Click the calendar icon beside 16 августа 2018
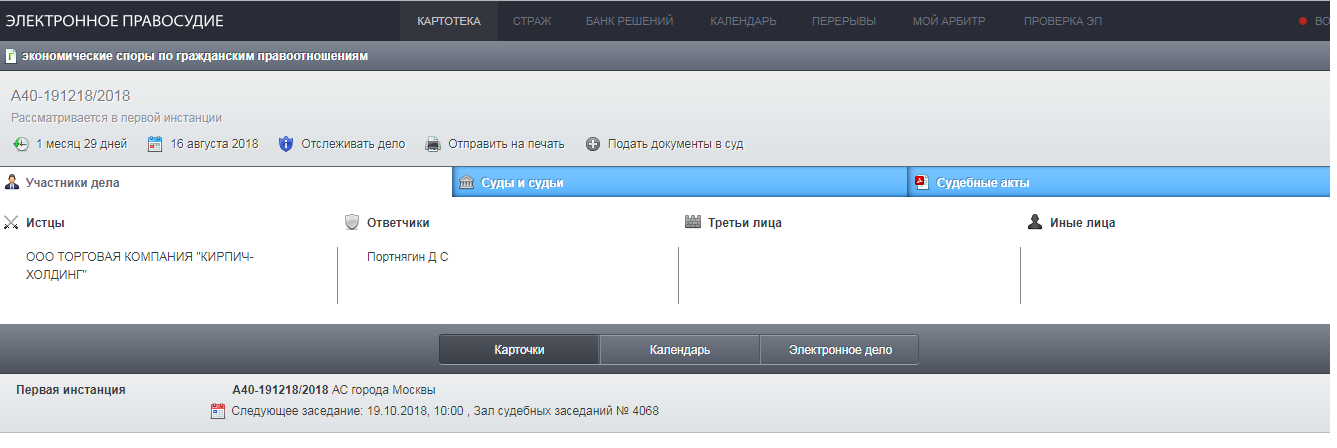1337x448 pixels. (155, 144)
